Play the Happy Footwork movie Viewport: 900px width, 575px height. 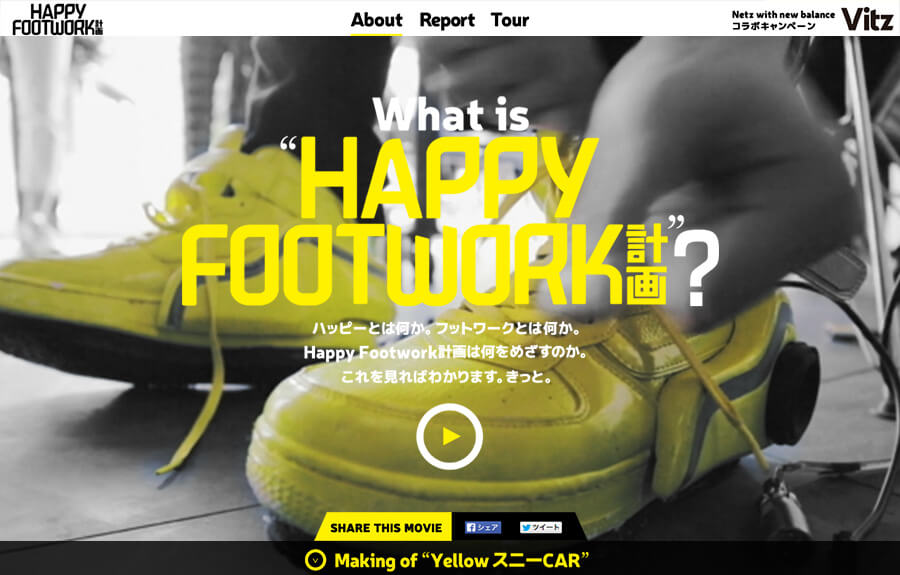[449, 436]
